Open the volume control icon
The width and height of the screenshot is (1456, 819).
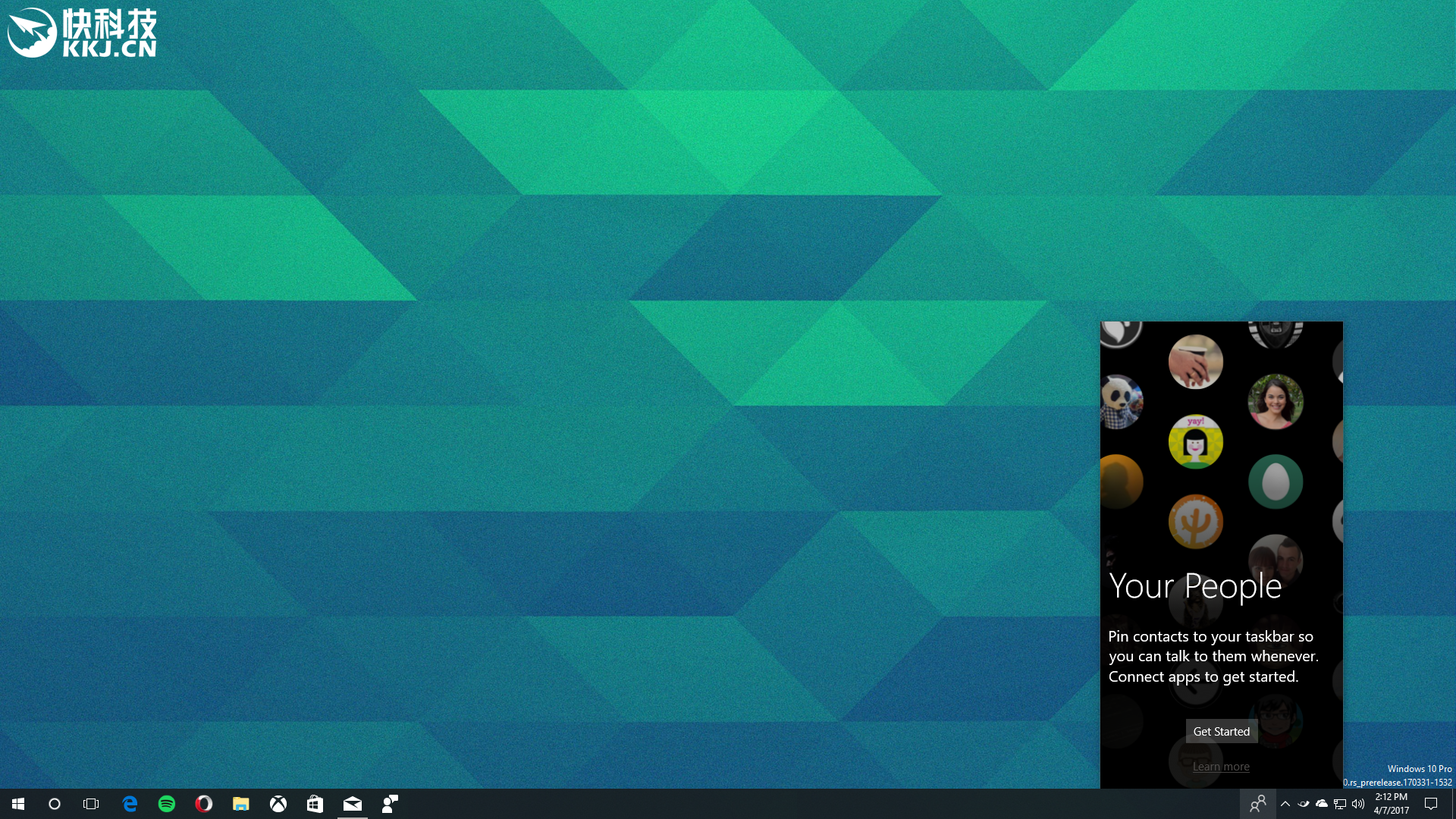1358,804
